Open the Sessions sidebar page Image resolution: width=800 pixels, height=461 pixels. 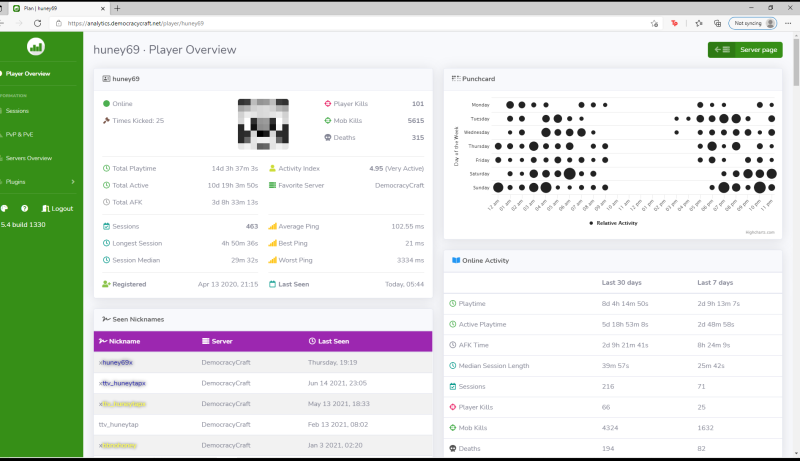pyautogui.click(x=17, y=111)
